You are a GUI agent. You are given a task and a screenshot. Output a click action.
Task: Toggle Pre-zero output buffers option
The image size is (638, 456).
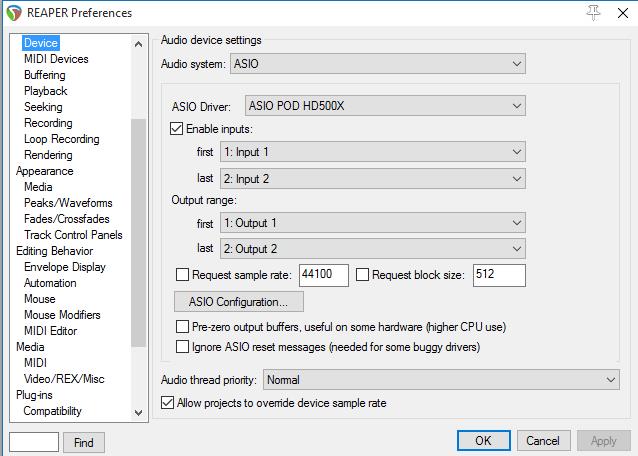click(x=182, y=327)
